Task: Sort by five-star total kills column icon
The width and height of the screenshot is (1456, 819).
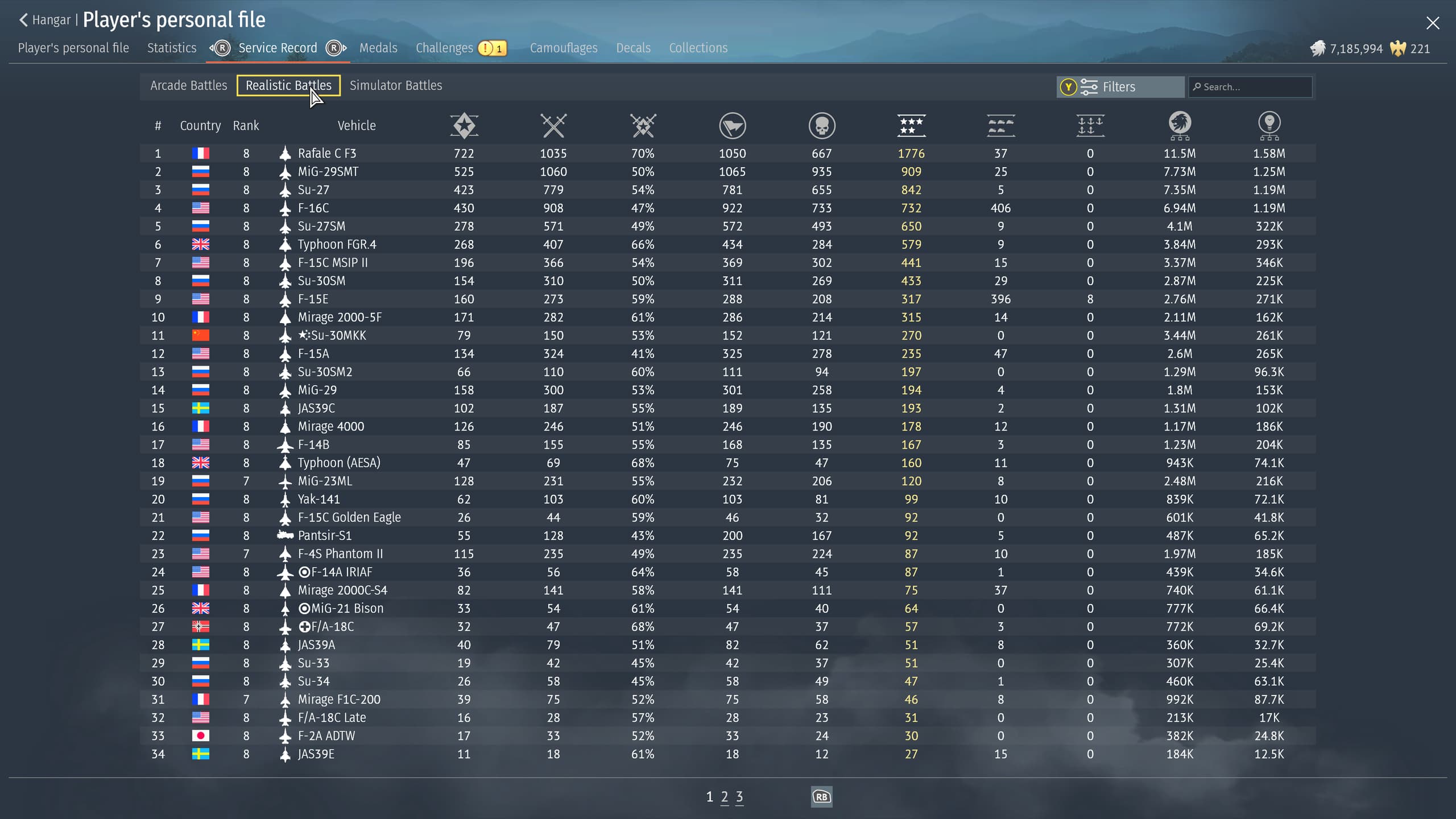Action: tap(911, 126)
